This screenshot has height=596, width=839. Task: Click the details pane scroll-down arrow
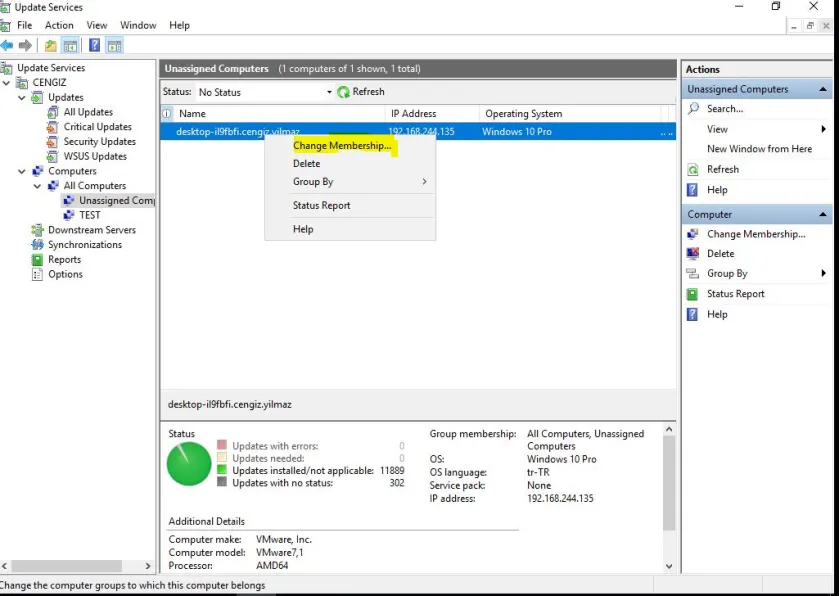(x=669, y=566)
